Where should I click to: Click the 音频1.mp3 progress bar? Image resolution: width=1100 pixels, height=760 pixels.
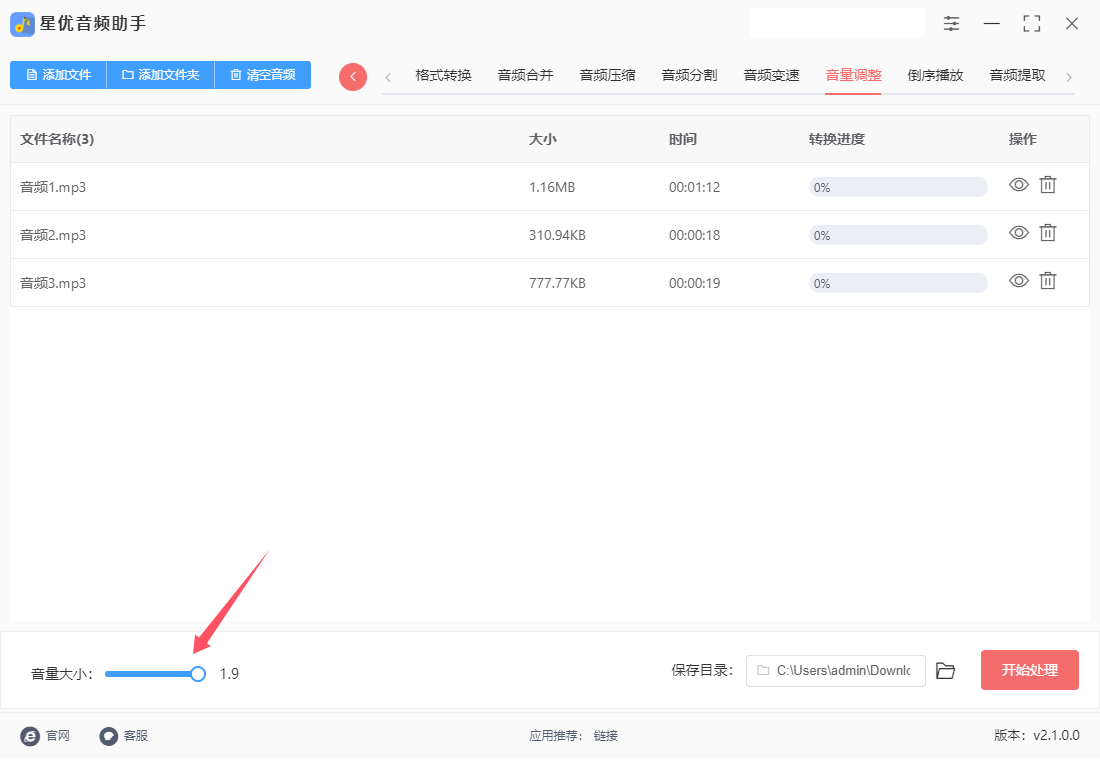click(898, 187)
